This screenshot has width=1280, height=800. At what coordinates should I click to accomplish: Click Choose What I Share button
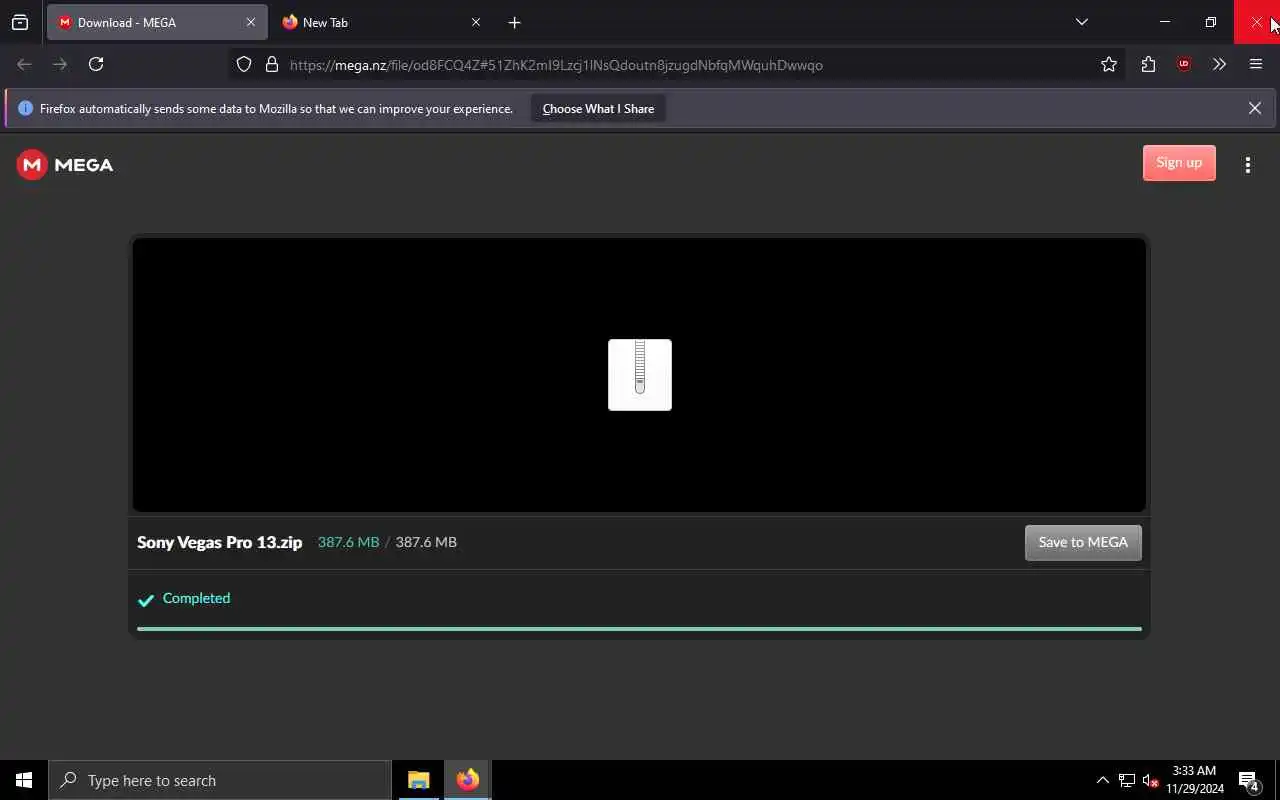point(598,108)
